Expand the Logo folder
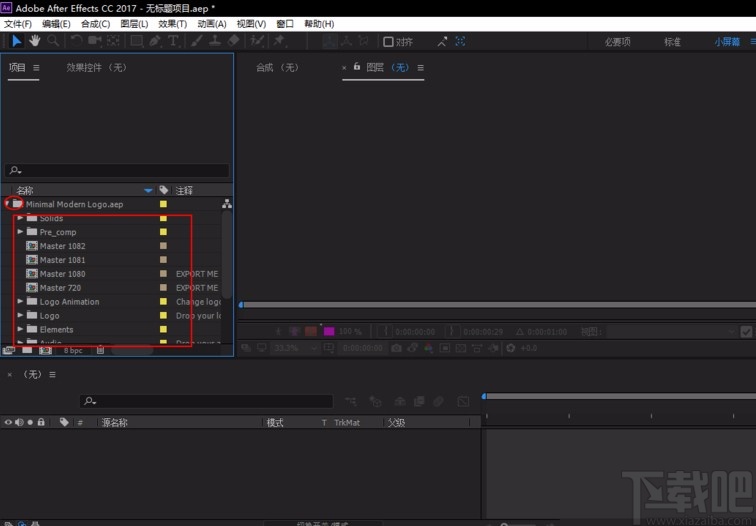Screen dimensions: 756x526 [x=20, y=315]
